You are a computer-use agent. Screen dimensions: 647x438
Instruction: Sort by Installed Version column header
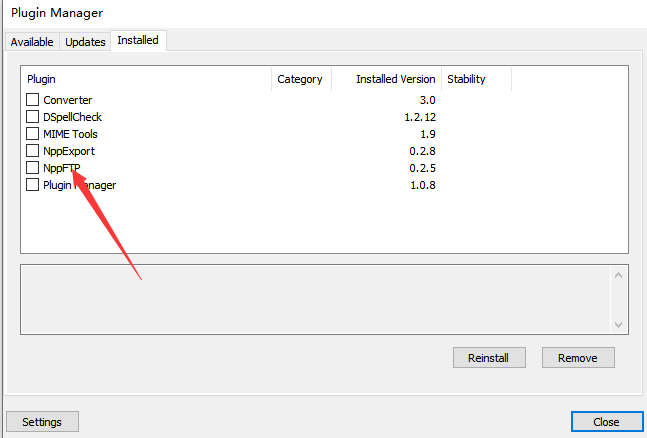tap(386, 79)
